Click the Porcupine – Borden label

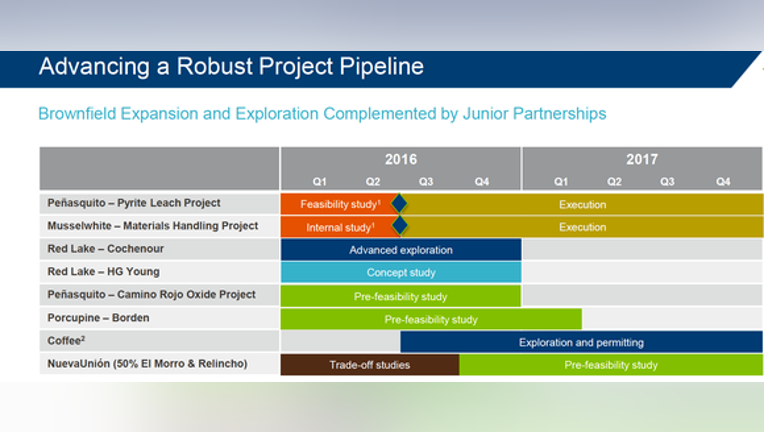98,318
